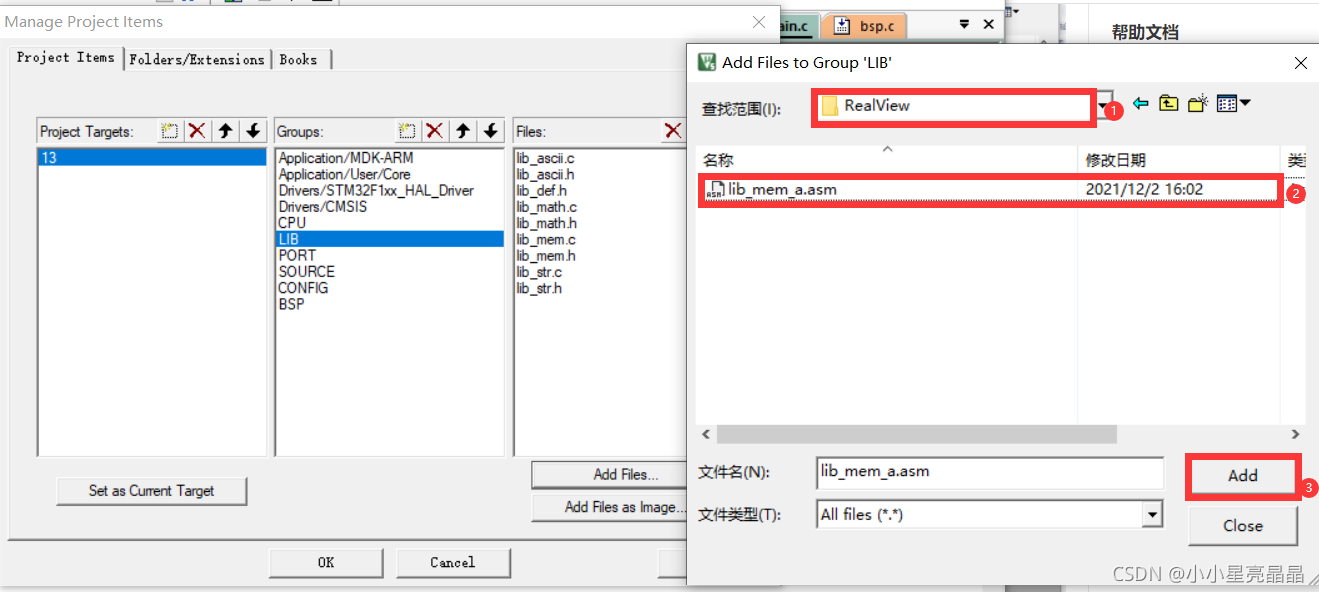1319x592 pixels.
Task: Sort files by the 名称 column header
Action: tap(888, 160)
